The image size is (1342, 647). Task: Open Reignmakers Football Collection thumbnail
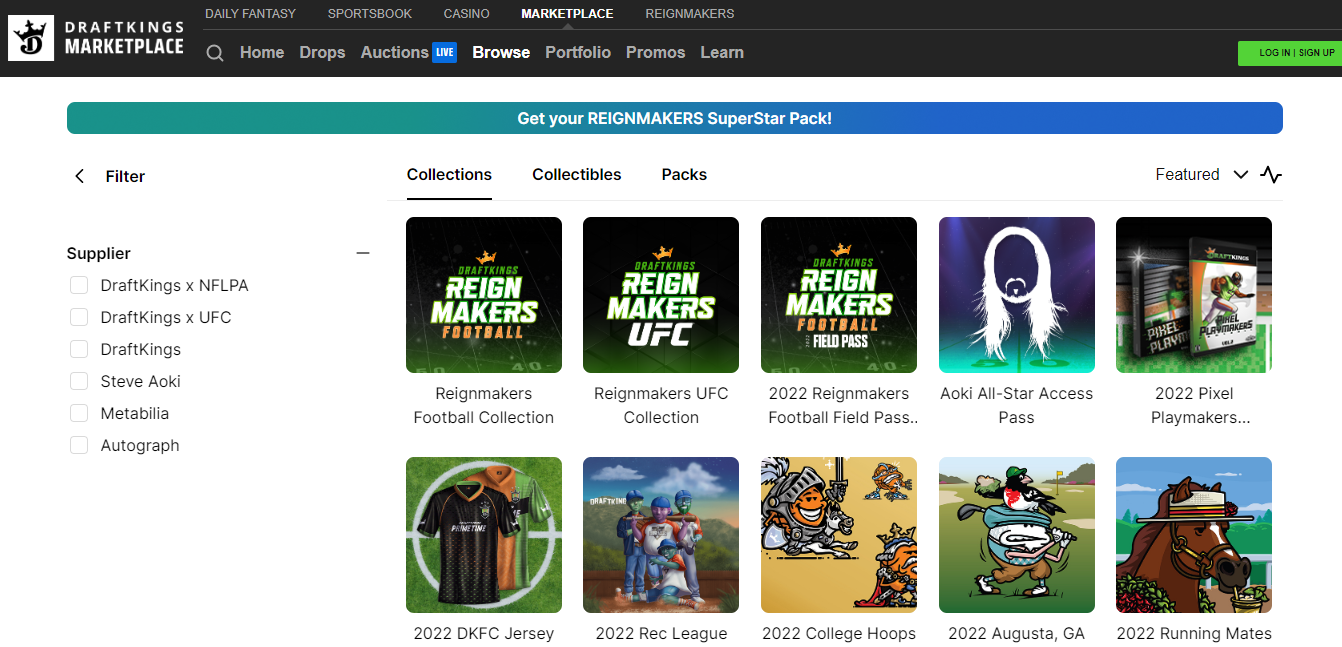pos(484,295)
